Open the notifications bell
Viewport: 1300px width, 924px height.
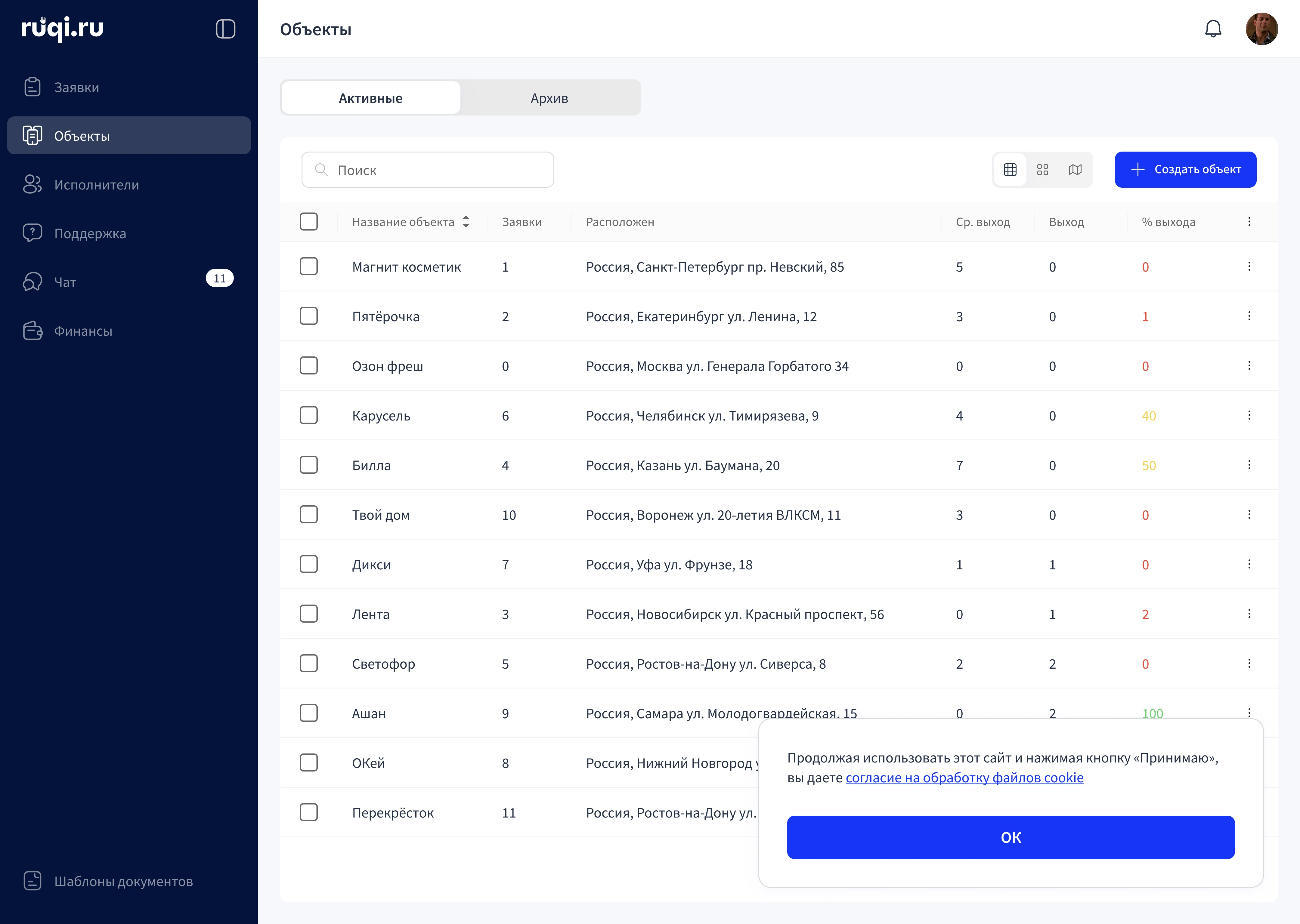[x=1213, y=29]
